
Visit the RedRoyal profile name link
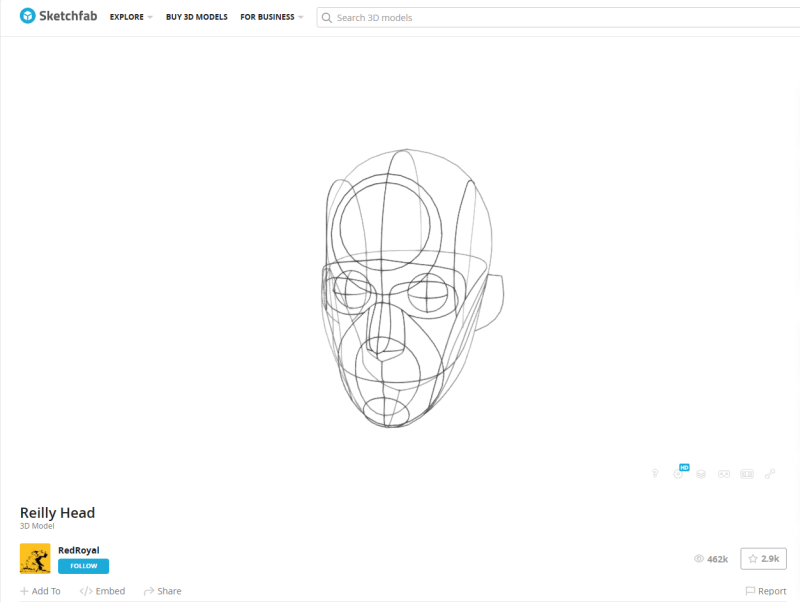(x=78, y=550)
